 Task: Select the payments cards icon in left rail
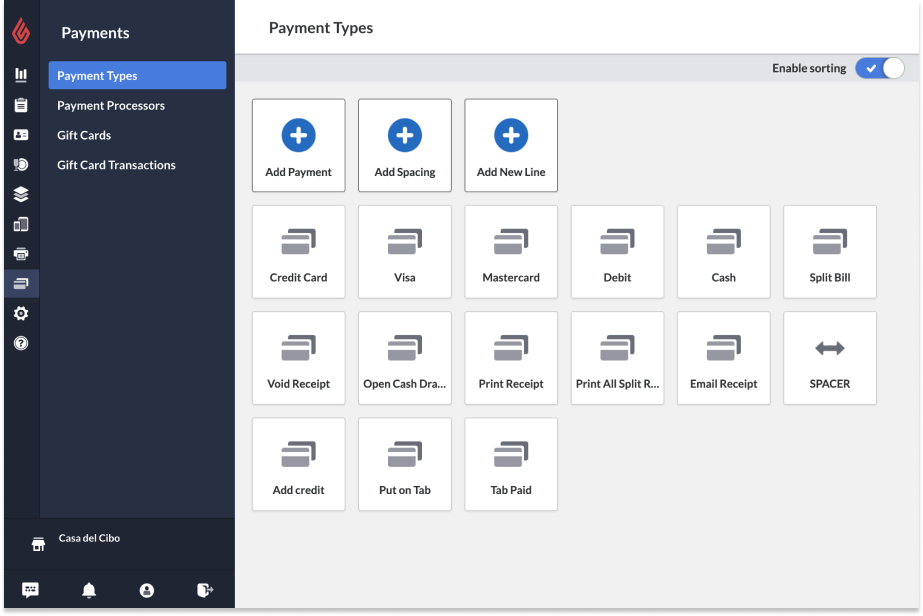(x=21, y=284)
